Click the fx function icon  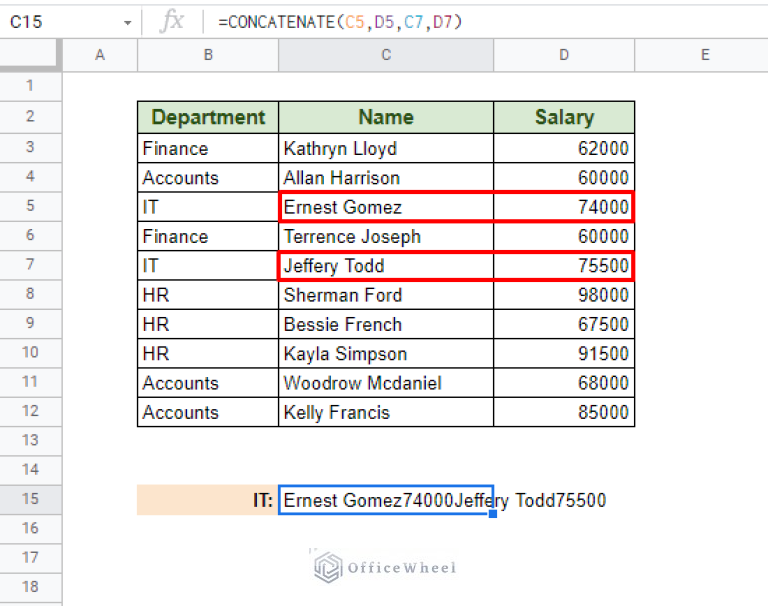click(x=172, y=22)
